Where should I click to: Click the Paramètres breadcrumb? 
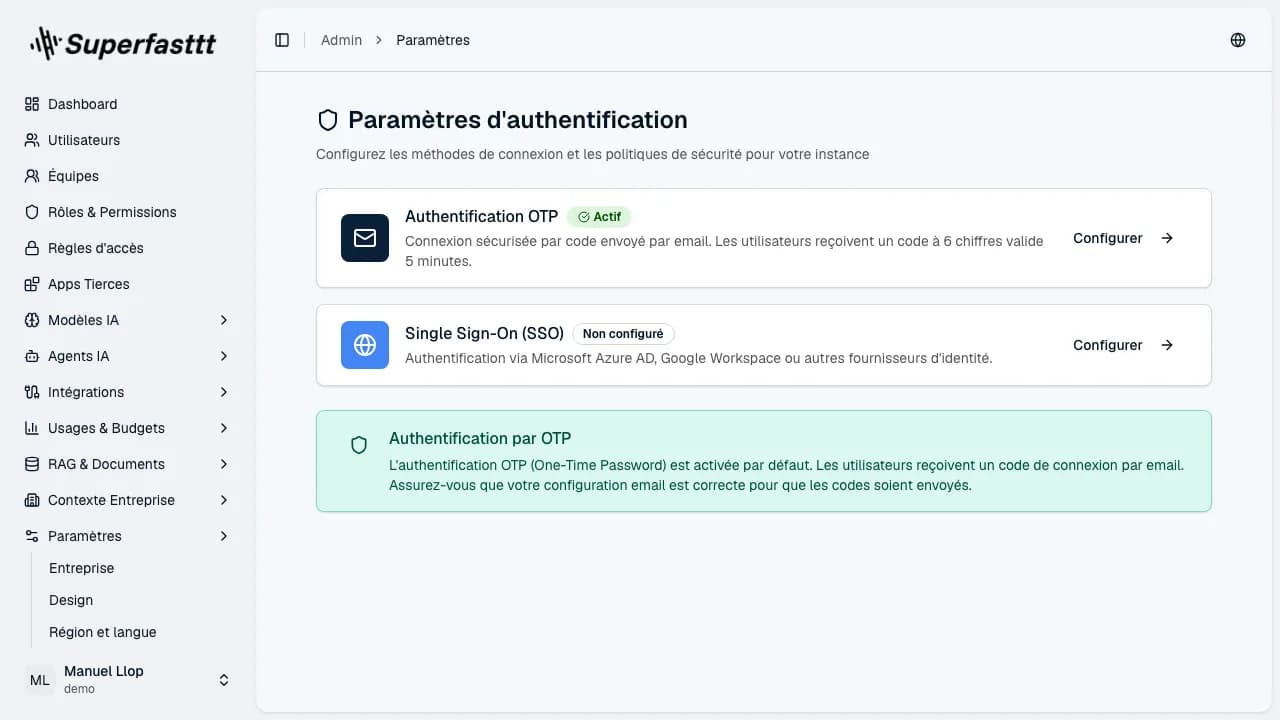(433, 40)
